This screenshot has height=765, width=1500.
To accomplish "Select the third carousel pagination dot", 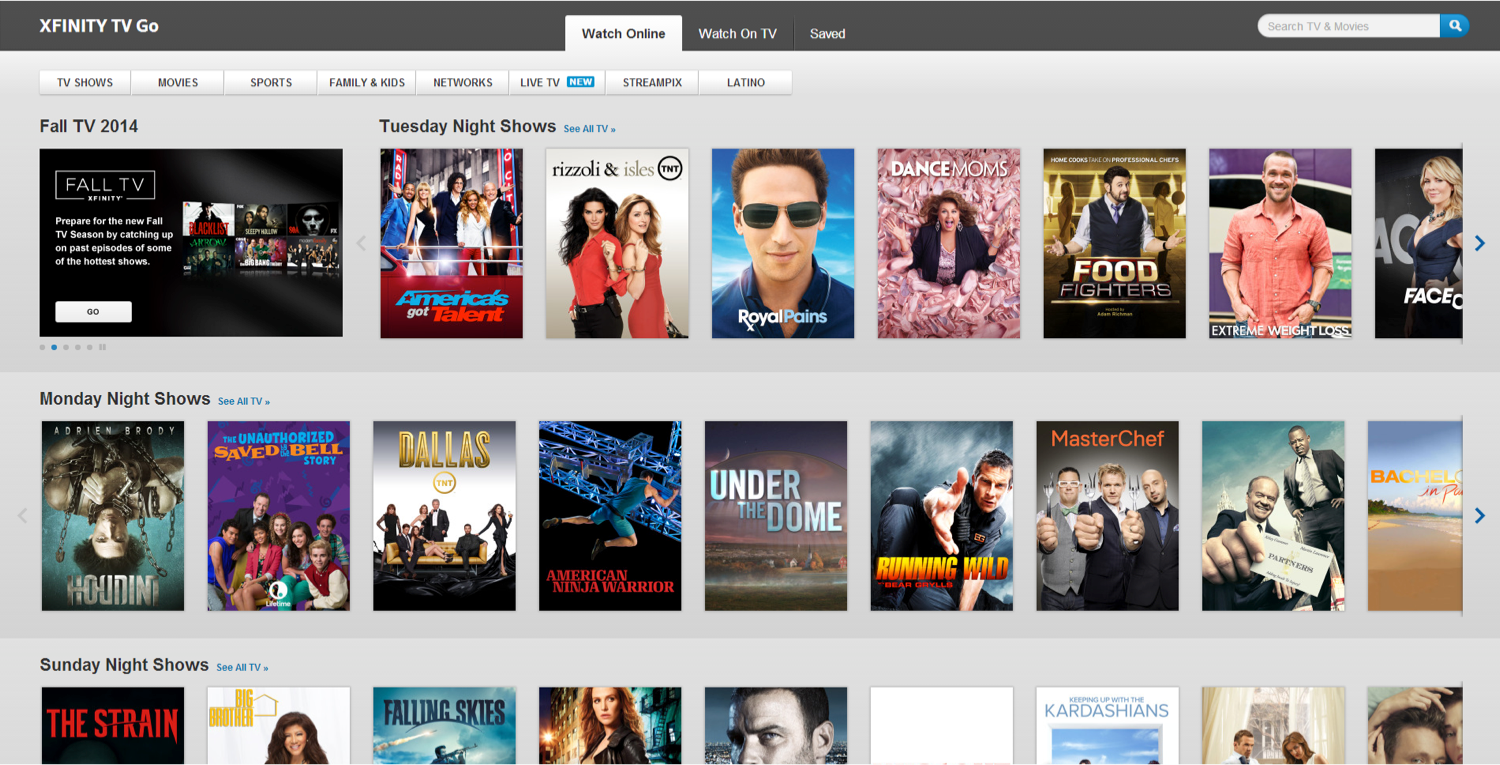I will (x=66, y=347).
